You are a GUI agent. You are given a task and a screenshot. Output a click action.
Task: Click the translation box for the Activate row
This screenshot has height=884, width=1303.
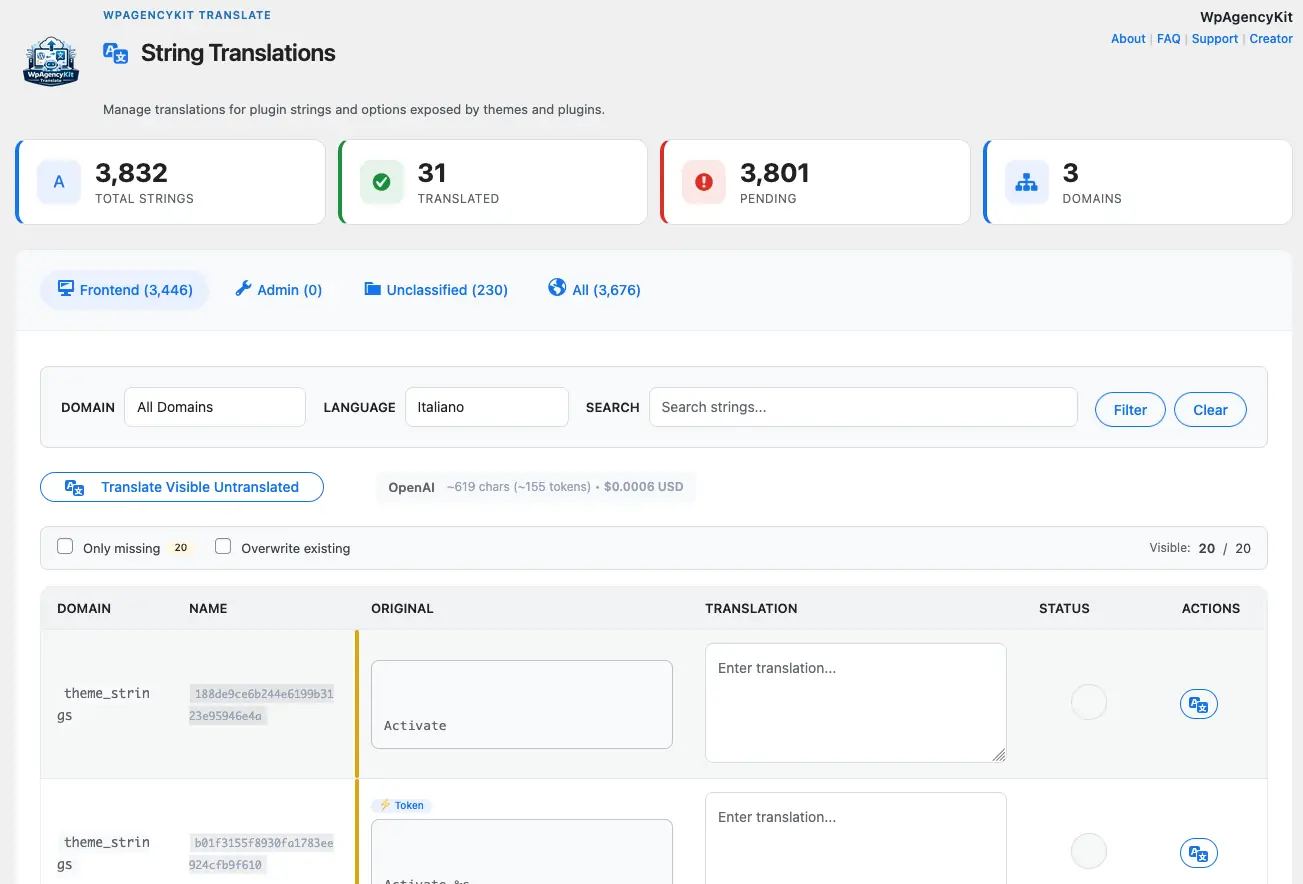pyautogui.click(x=856, y=703)
